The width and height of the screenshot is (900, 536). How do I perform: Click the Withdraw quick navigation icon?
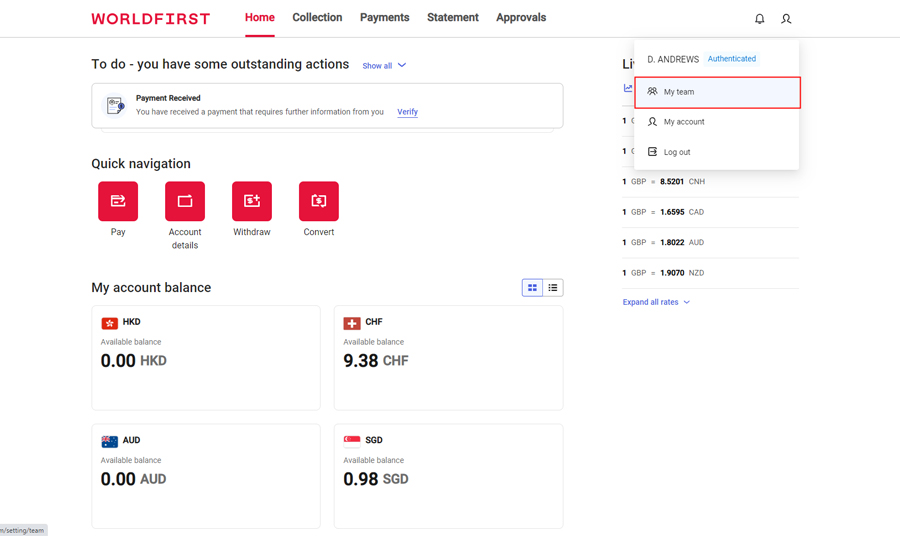pos(252,201)
